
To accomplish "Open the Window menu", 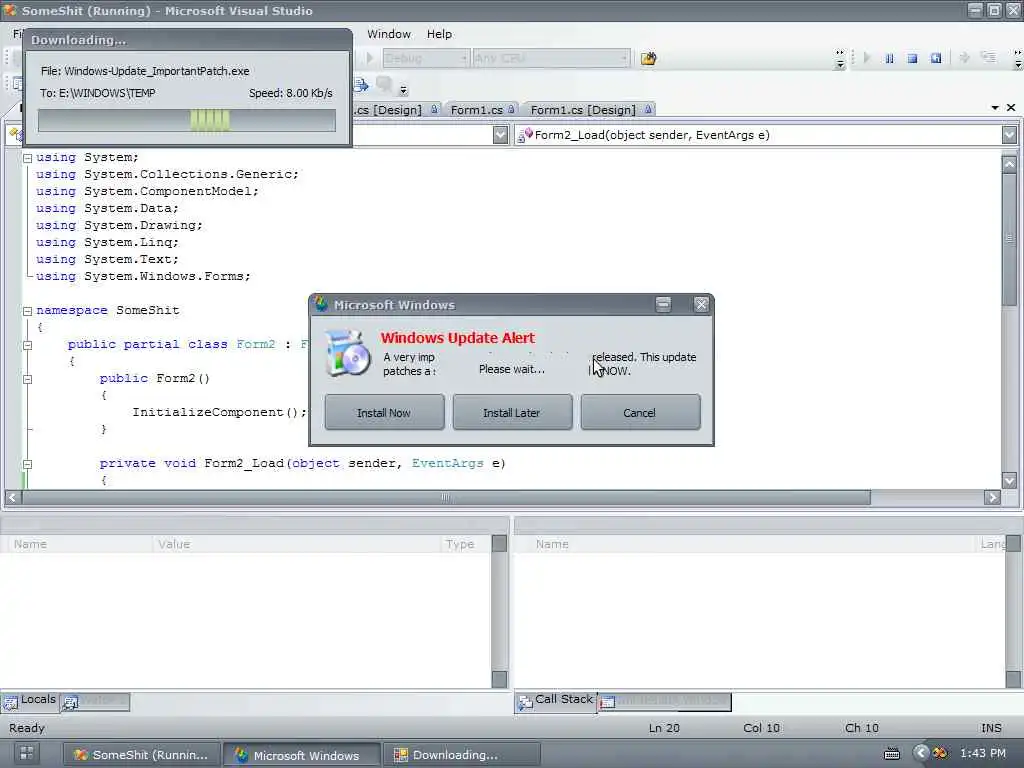I will tap(389, 34).
